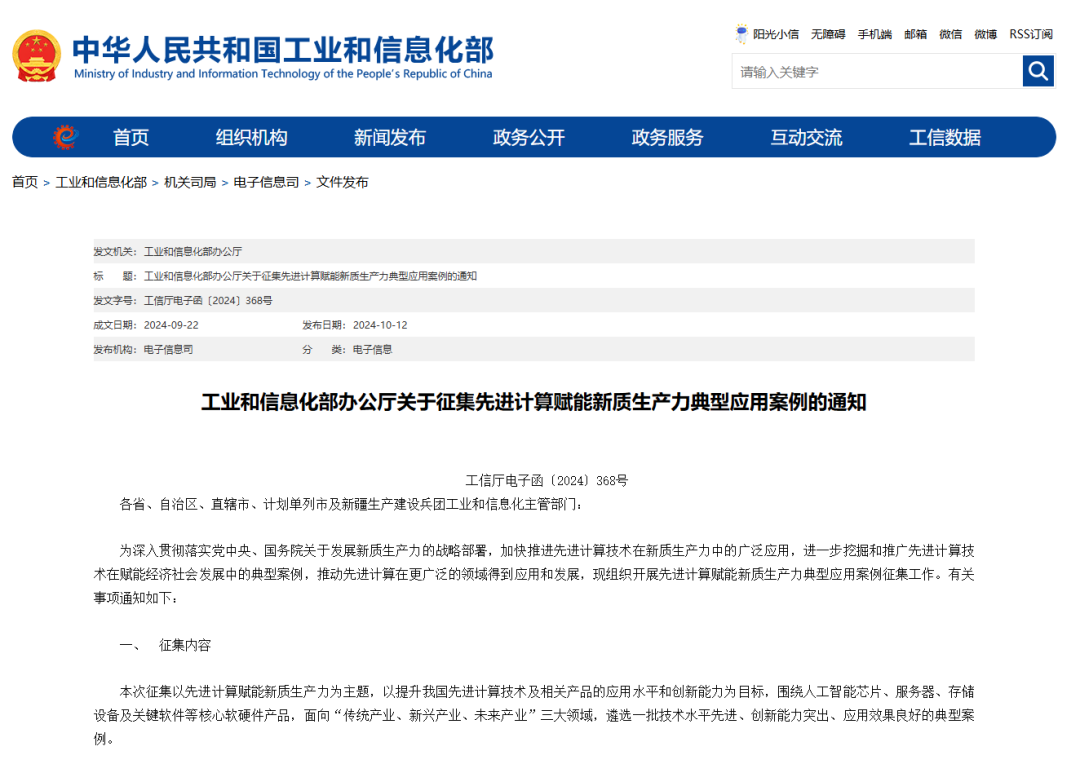
Task: Click the section heading 一、征集内容
Action: click(x=165, y=646)
